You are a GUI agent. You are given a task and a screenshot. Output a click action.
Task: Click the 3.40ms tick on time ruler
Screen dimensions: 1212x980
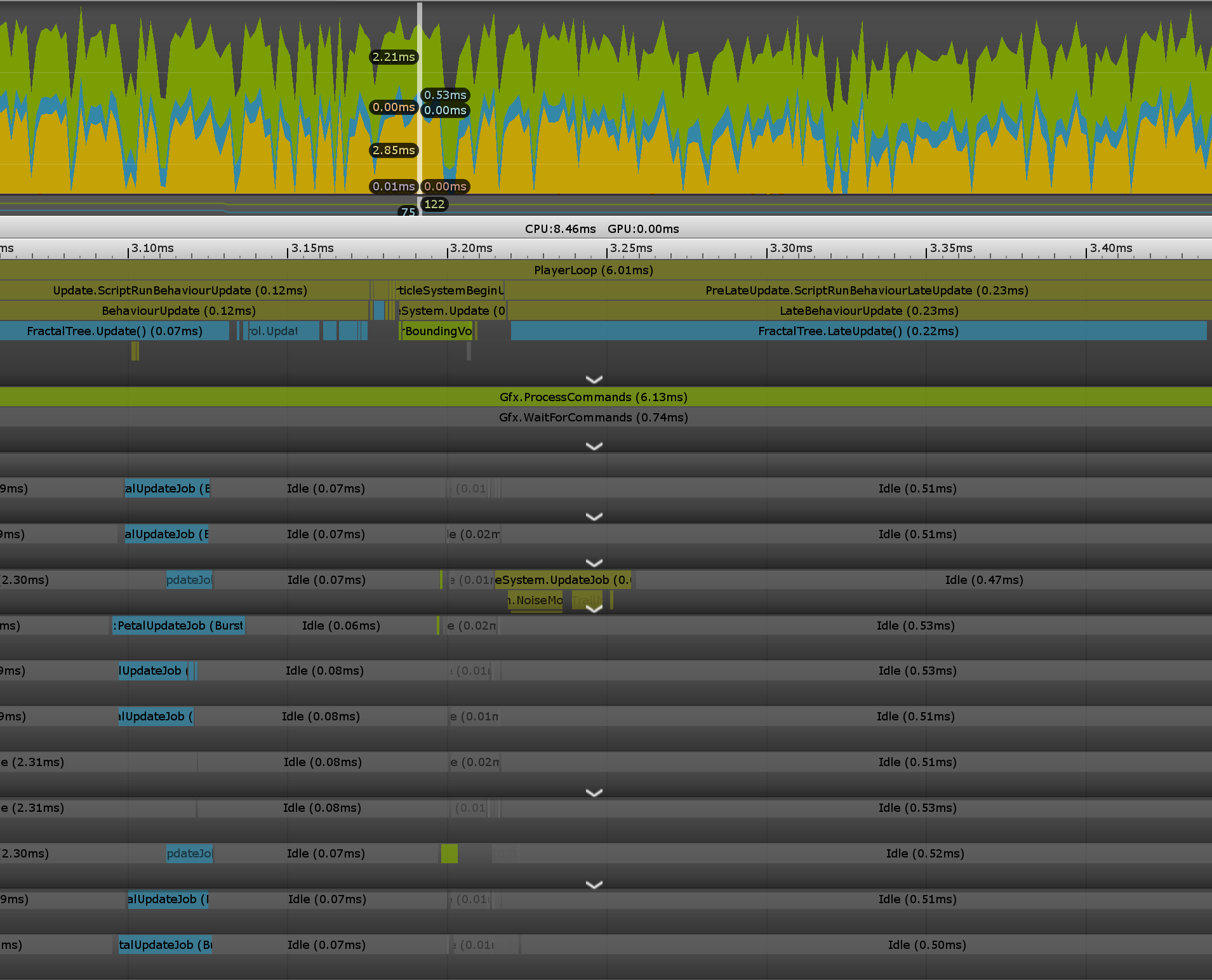point(1088,249)
